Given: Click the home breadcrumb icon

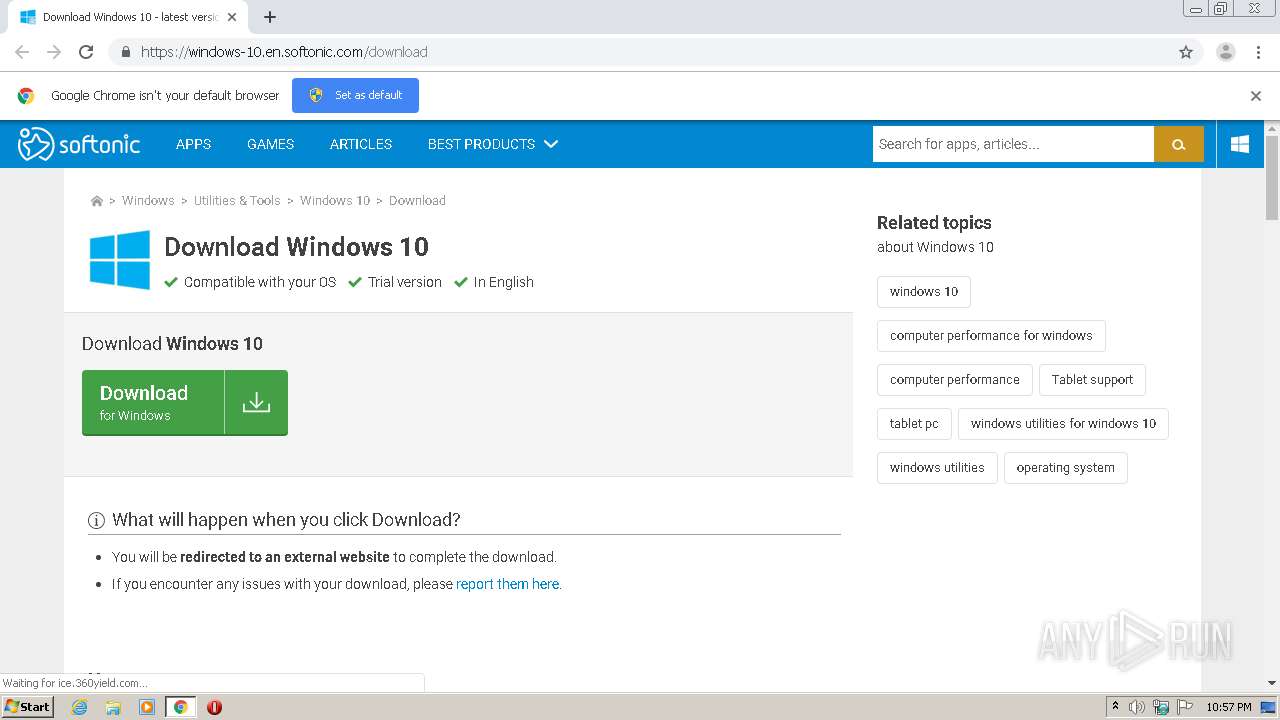Looking at the screenshot, I should pos(97,201).
